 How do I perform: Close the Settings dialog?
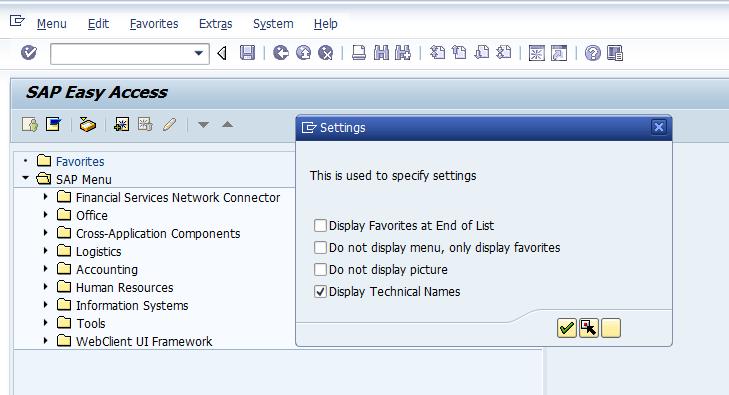(659, 127)
